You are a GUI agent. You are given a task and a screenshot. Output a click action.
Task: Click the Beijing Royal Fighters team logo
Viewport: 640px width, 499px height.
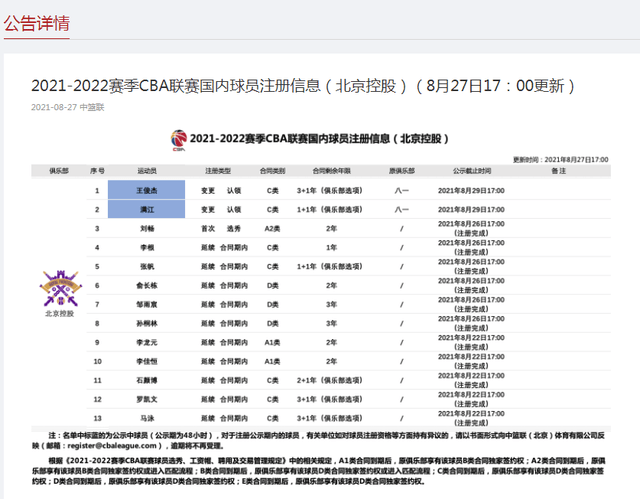coord(60,288)
